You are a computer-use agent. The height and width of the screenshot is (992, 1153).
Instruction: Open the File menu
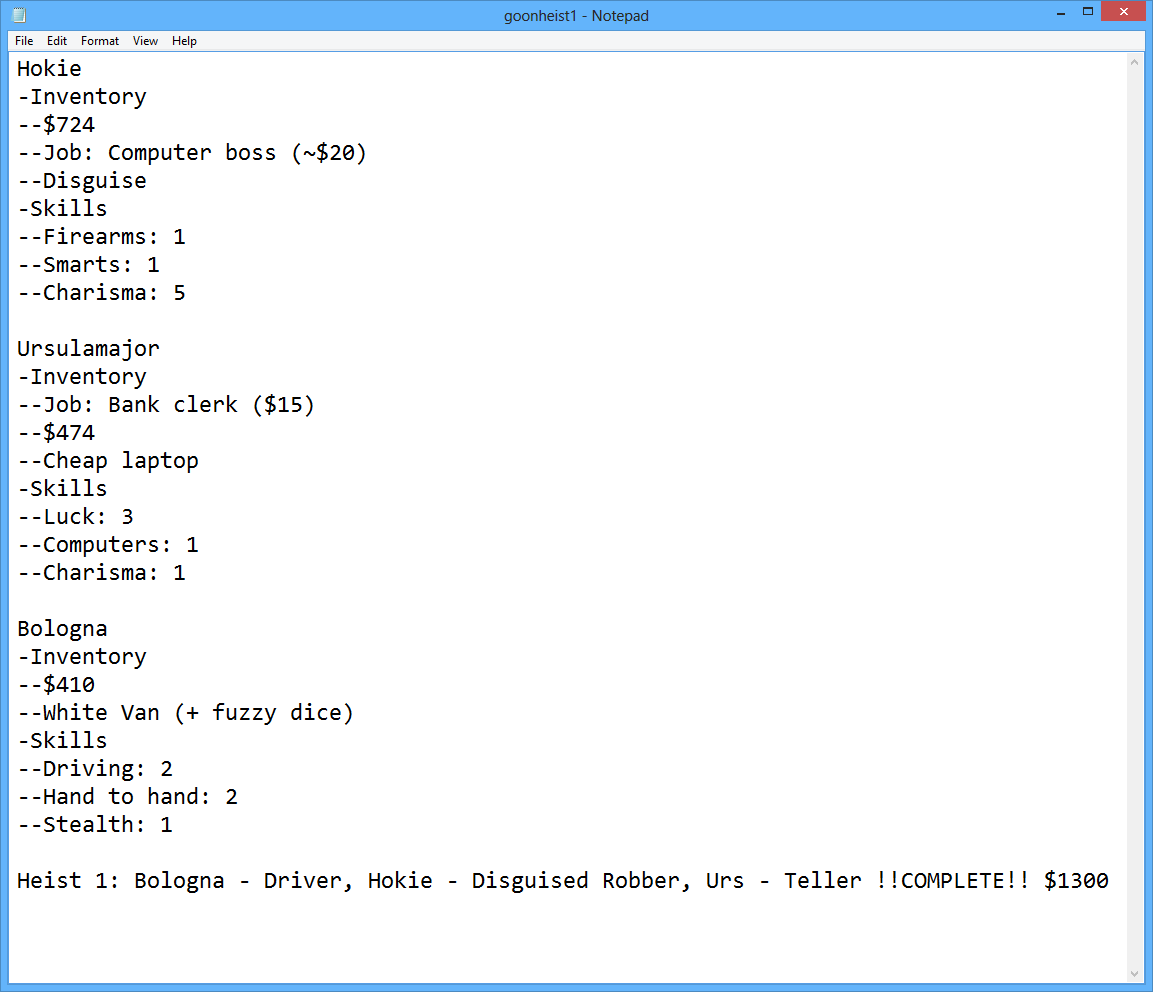click(24, 41)
